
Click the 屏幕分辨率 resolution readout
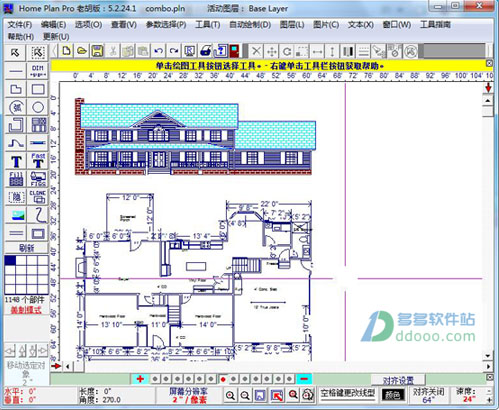pos(188,395)
